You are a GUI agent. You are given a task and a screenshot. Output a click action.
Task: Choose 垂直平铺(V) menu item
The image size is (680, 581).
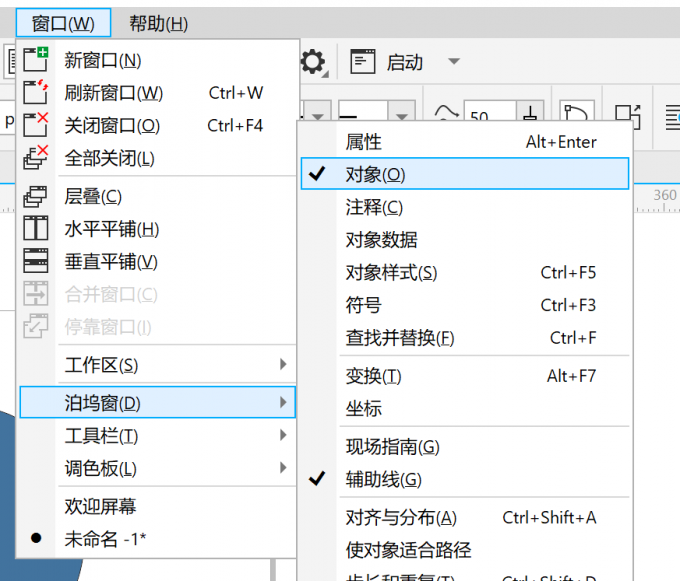click(158, 261)
